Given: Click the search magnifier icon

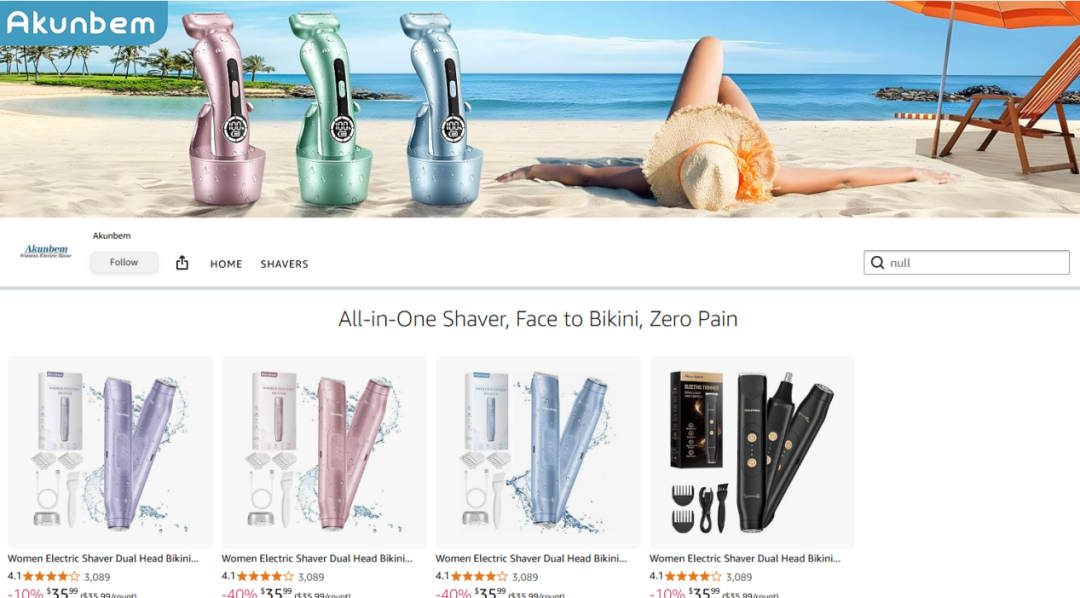Looking at the screenshot, I should [878, 262].
